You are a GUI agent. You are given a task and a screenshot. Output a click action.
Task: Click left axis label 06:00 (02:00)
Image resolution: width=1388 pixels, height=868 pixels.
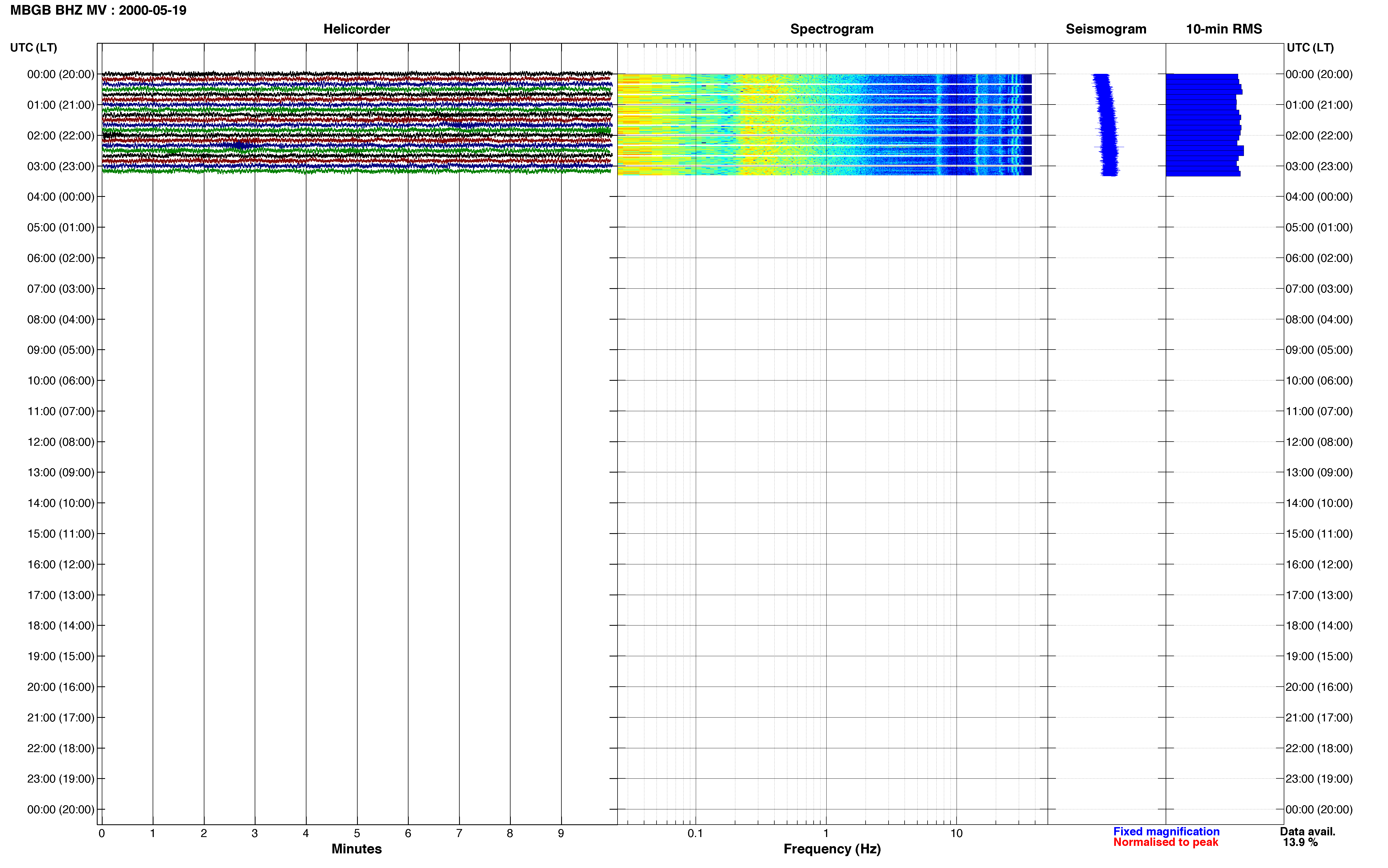61,258
